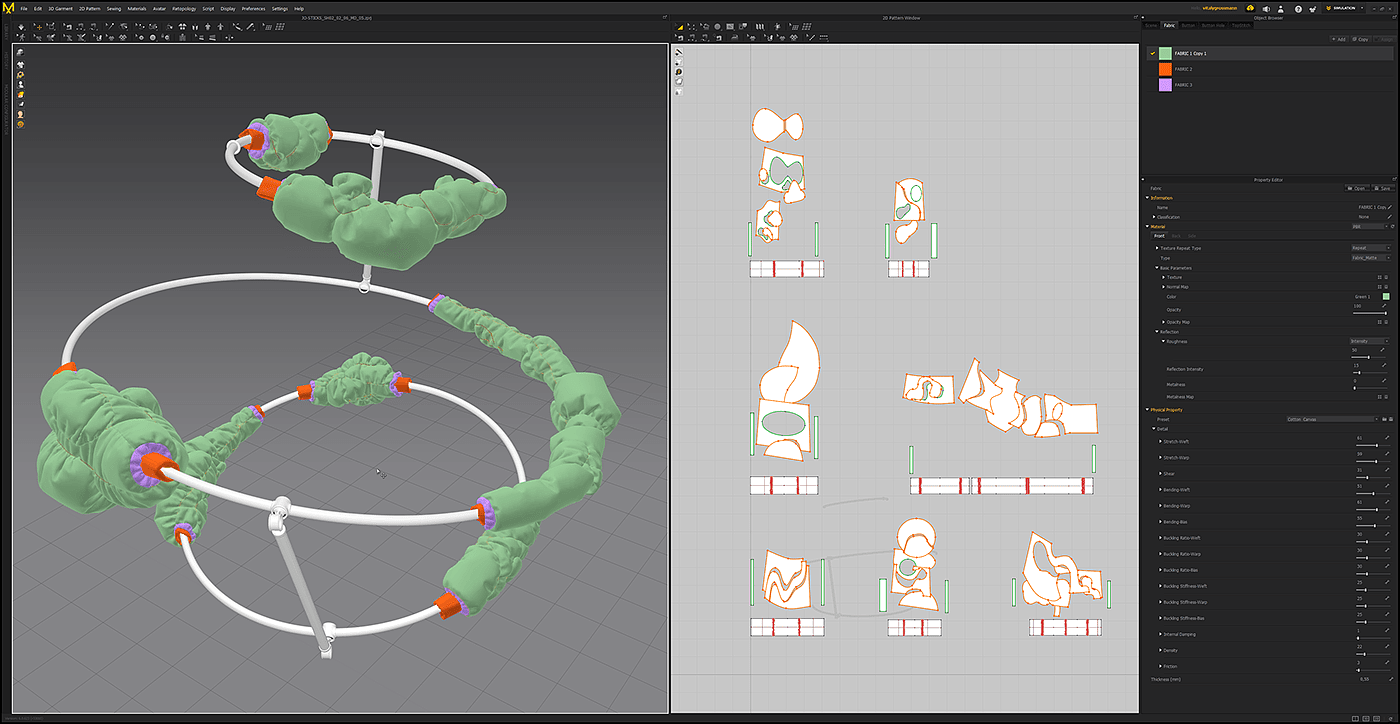This screenshot has height=724, width=1400.
Task: Click the Add fabric button
Action: point(1338,39)
